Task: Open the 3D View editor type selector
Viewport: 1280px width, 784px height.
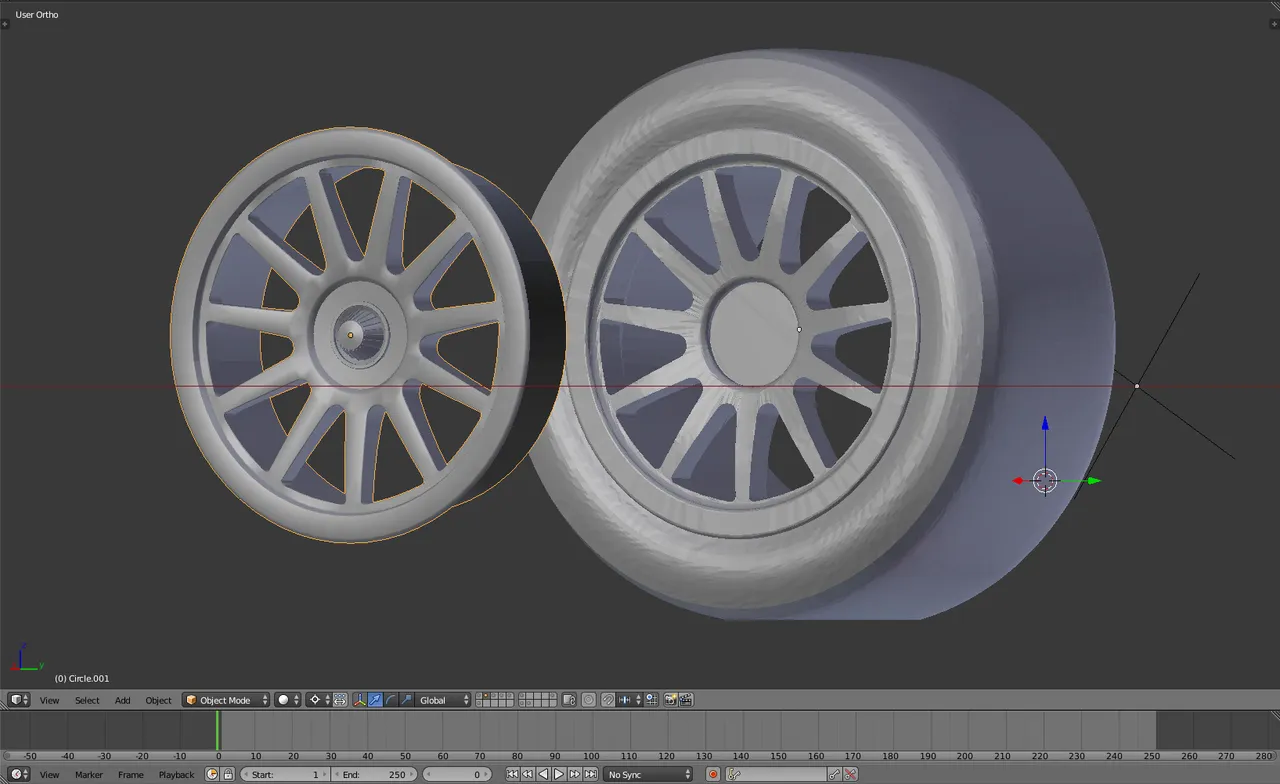Action: point(18,700)
